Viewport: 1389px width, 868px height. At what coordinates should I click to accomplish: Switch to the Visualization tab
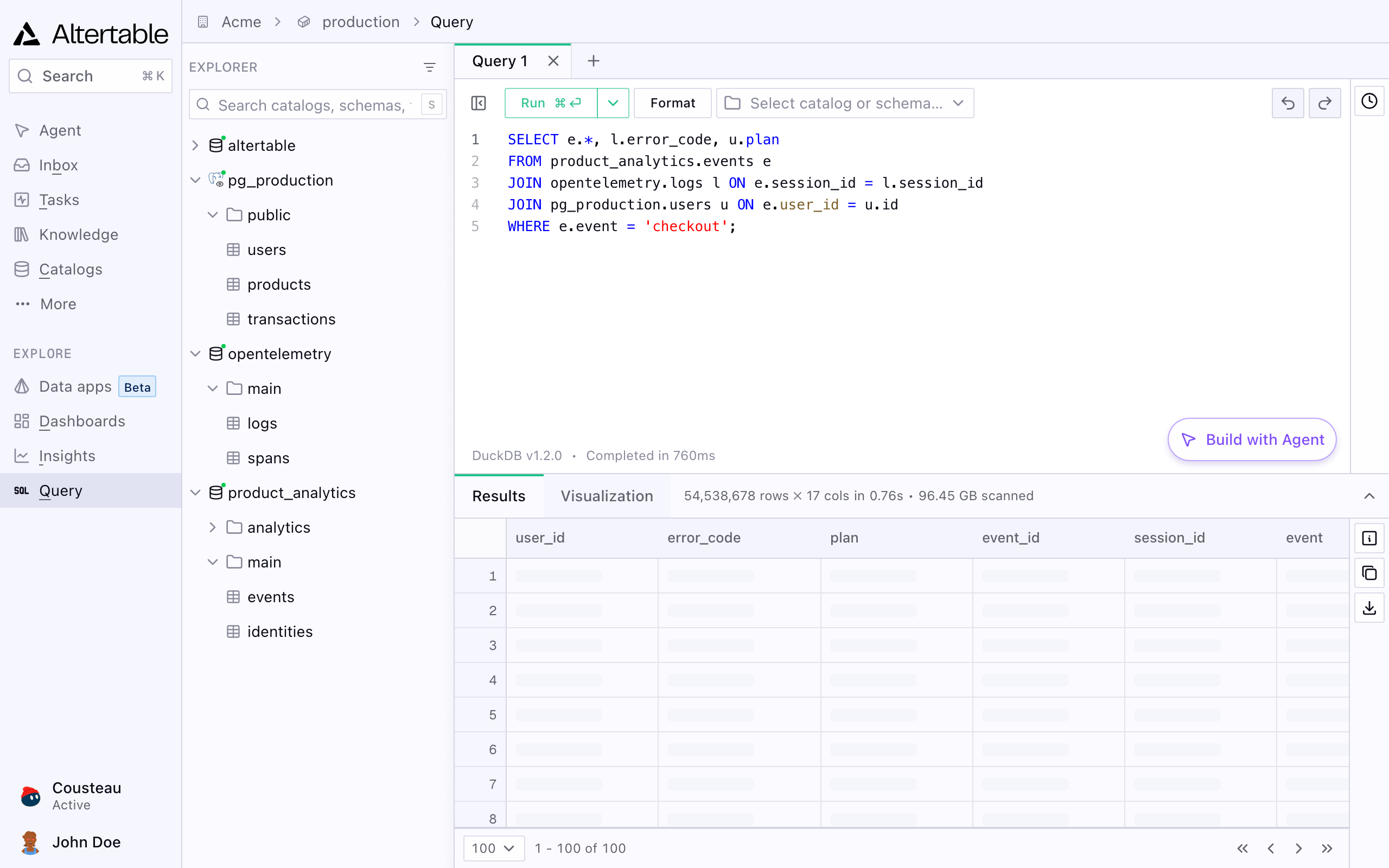(607, 496)
